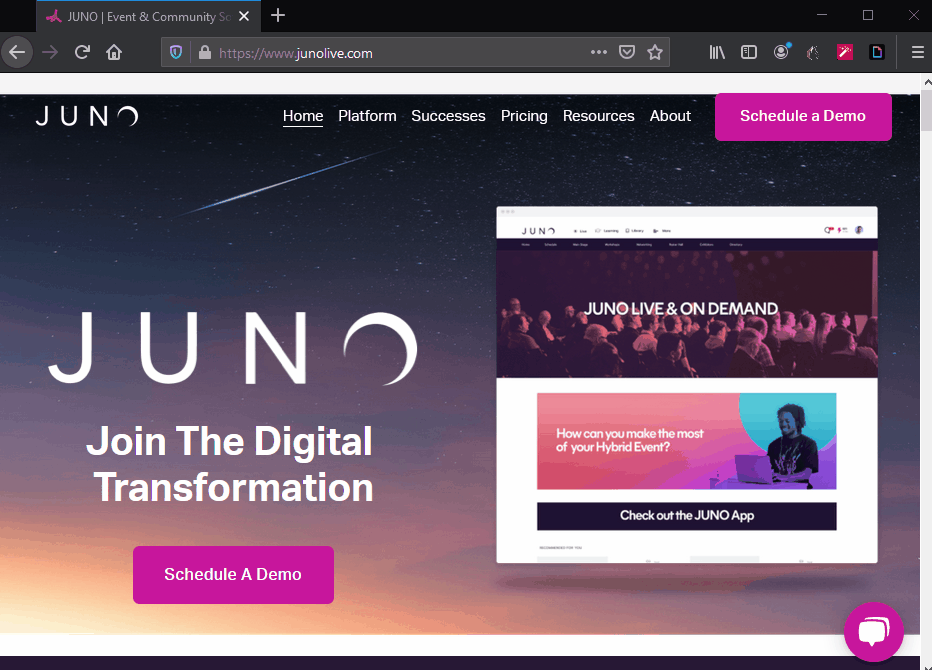This screenshot has width=932, height=670.
Task: Open the Pricing page link
Action: [x=524, y=116]
